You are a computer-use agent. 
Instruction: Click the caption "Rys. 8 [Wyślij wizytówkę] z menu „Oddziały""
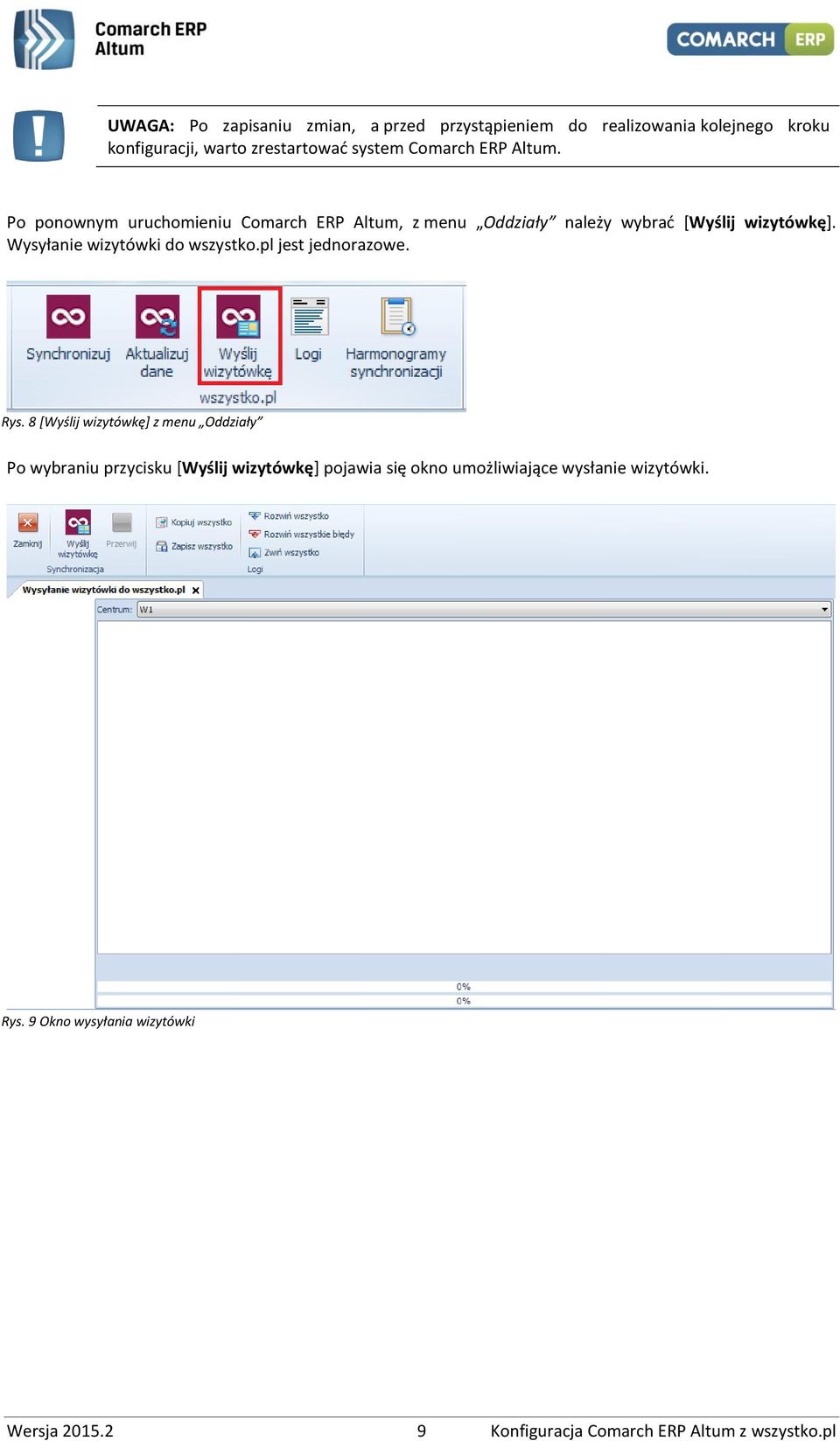pyautogui.click(x=132, y=422)
